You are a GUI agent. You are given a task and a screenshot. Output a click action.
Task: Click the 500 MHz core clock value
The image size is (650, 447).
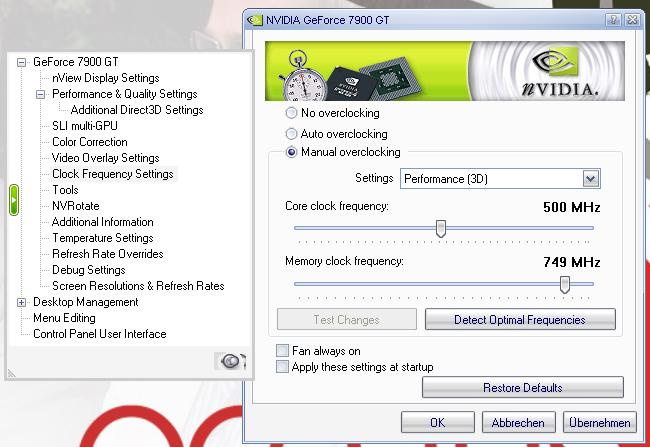(x=572, y=207)
